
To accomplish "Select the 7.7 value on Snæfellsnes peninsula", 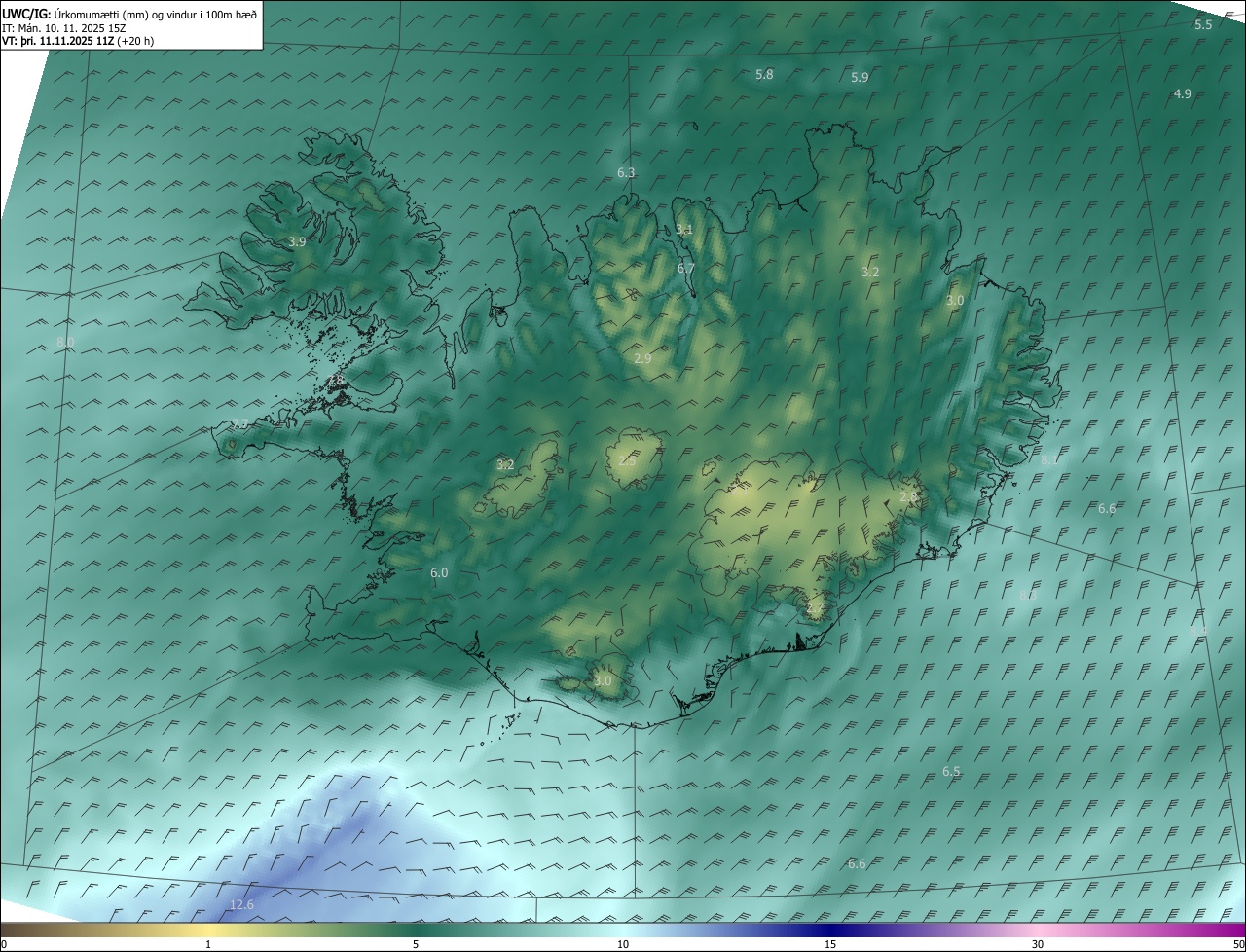I will tap(240, 423).
